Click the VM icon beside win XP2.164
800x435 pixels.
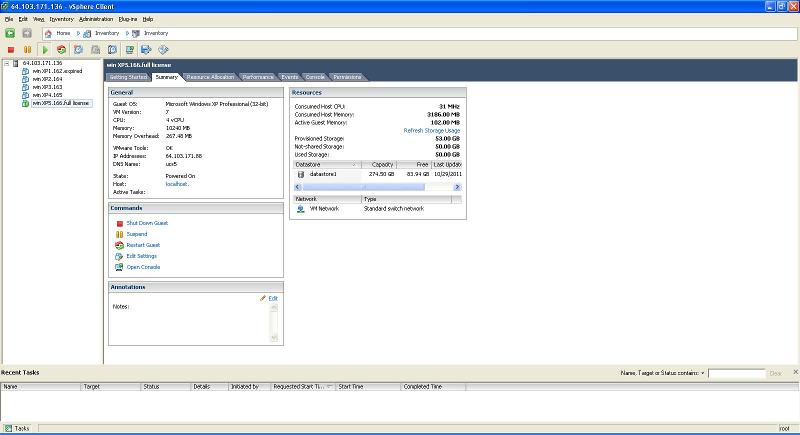(25, 79)
